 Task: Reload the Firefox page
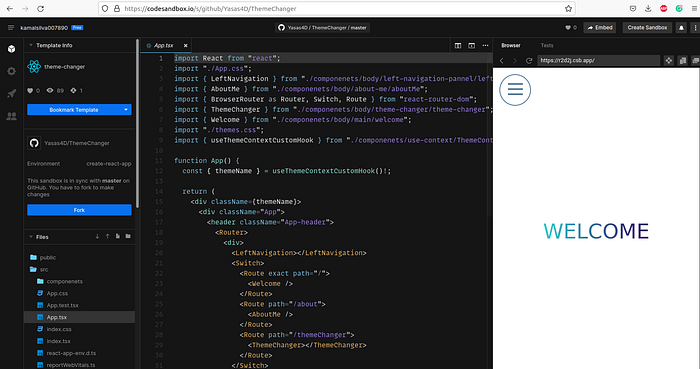pos(41,8)
